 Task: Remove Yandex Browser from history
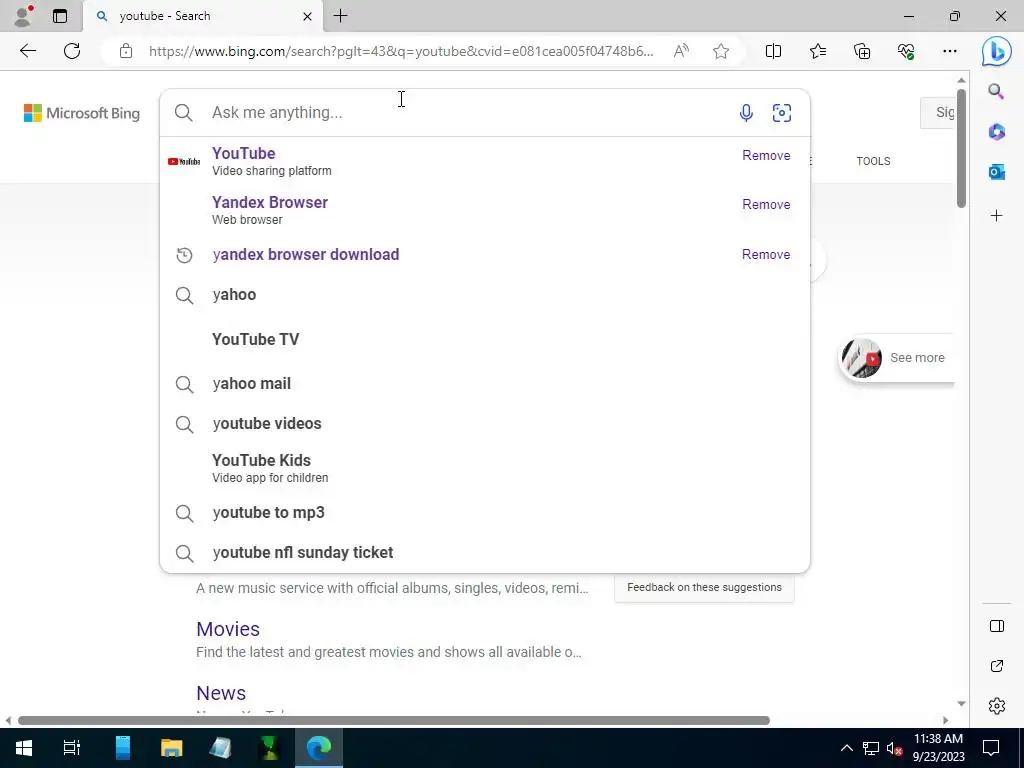pyautogui.click(x=766, y=204)
